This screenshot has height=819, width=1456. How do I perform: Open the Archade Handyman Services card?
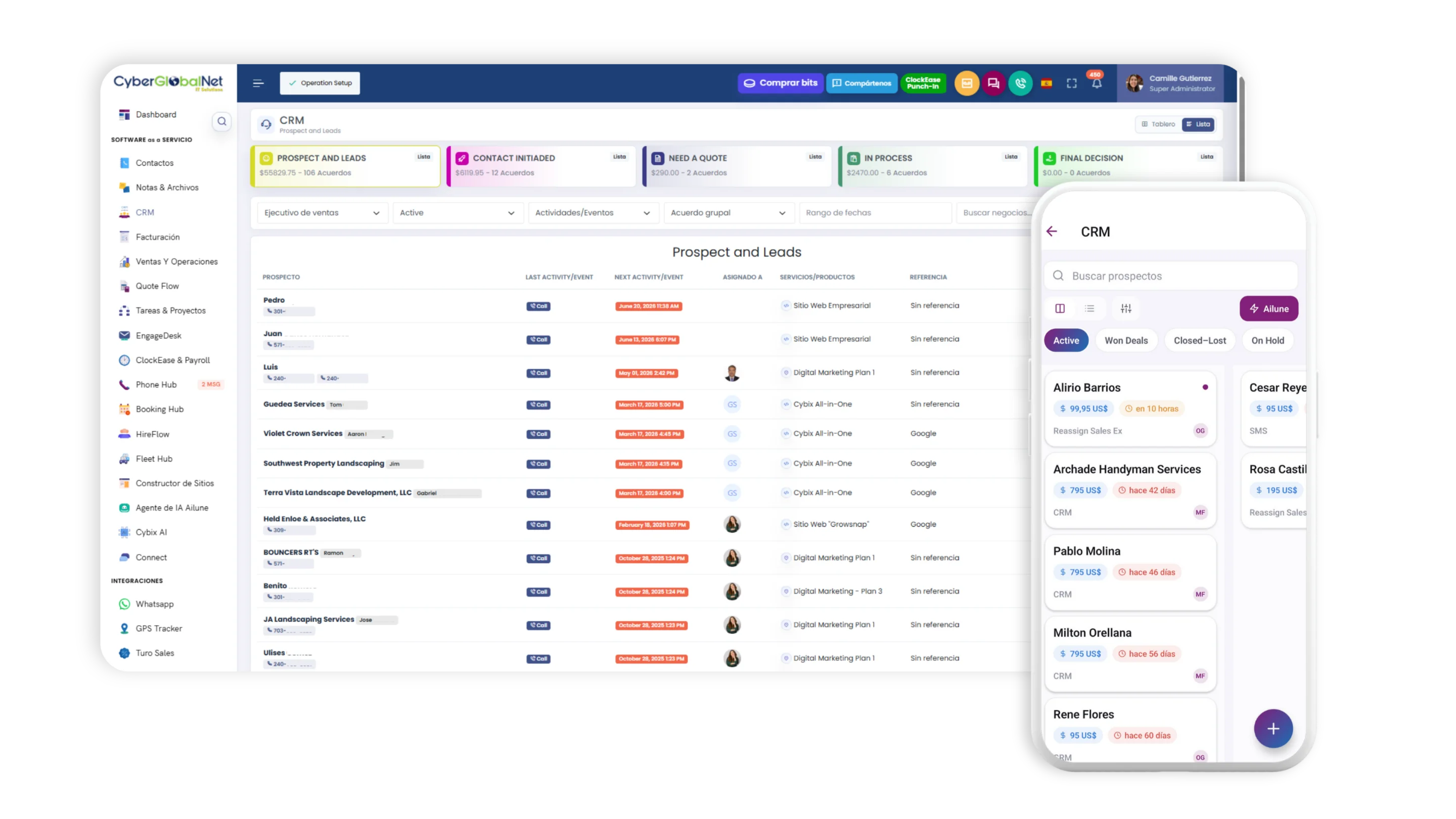[x=1130, y=490]
